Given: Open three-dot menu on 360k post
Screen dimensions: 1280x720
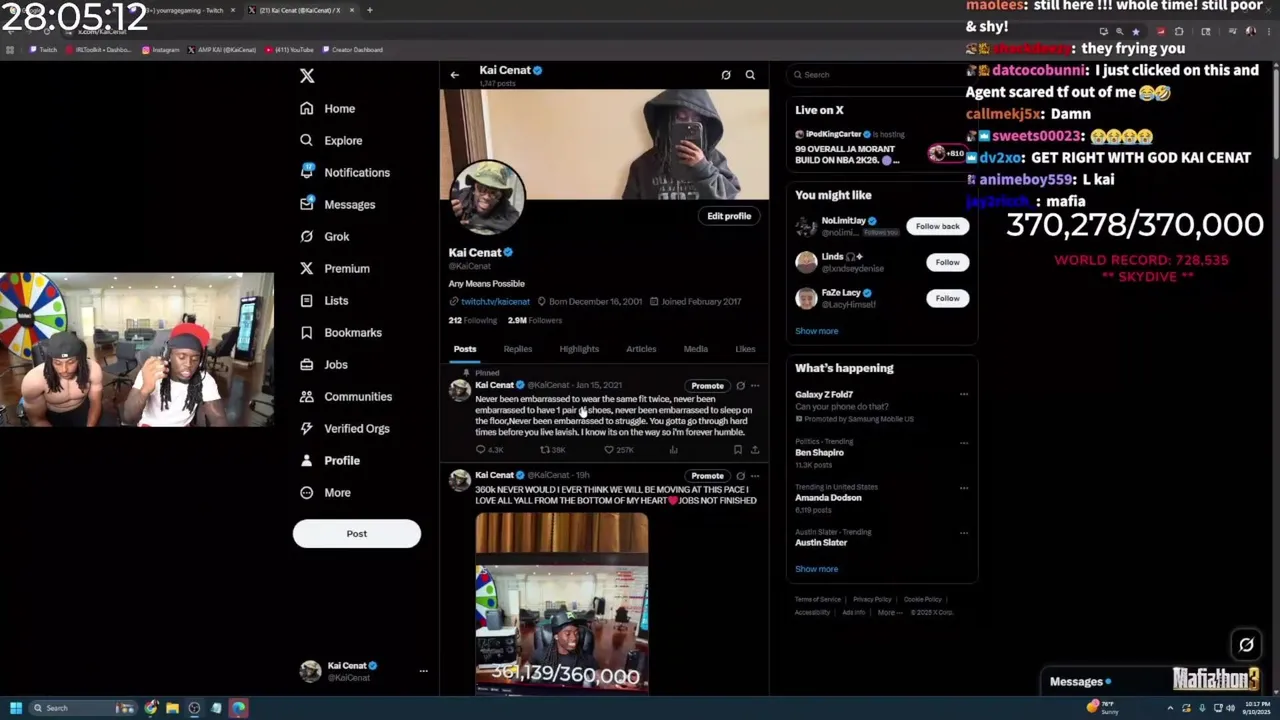Looking at the screenshot, I should click(x=755, y=475).
